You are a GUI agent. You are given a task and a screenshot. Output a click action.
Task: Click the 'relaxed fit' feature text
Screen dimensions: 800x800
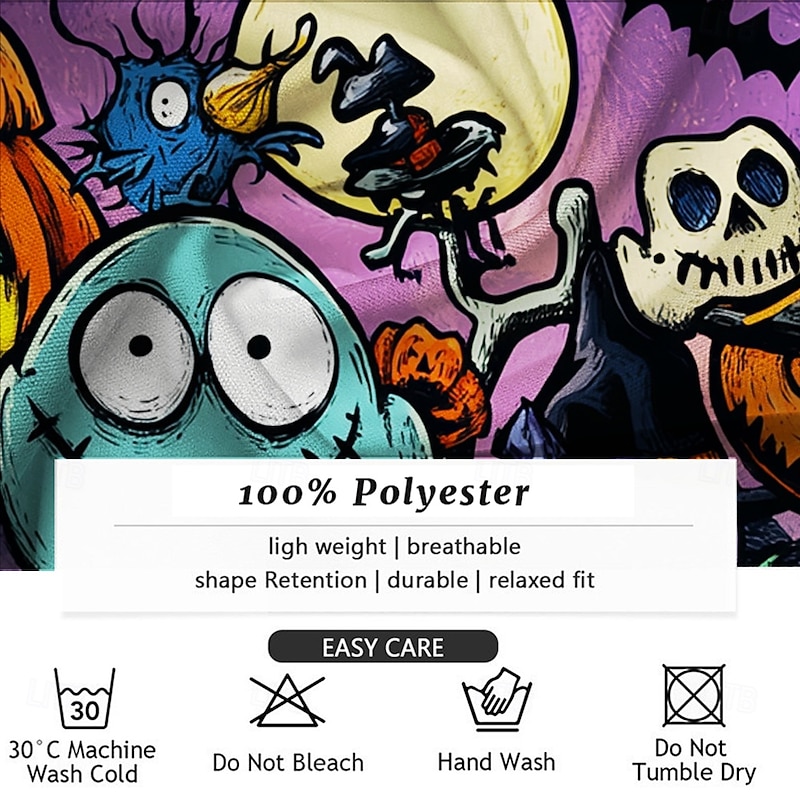(542, 580)
